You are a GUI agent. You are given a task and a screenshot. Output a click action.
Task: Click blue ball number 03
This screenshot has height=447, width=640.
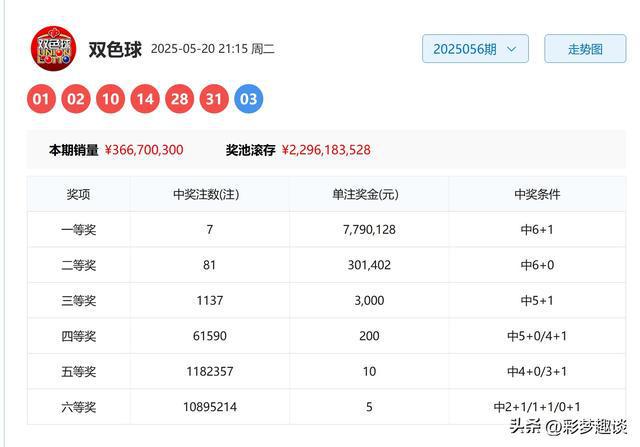click(249, 99)
